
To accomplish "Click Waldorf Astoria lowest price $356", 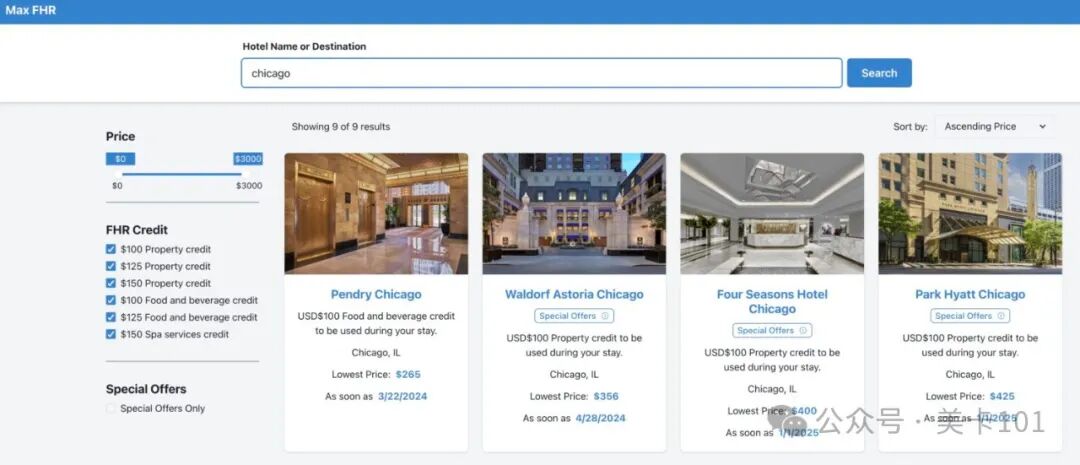I will click(x=606, y=397).
